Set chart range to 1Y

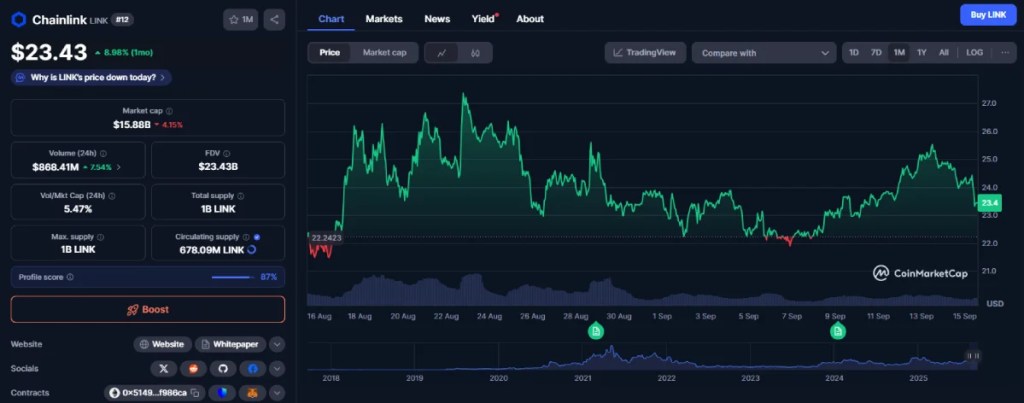point(921,53)
